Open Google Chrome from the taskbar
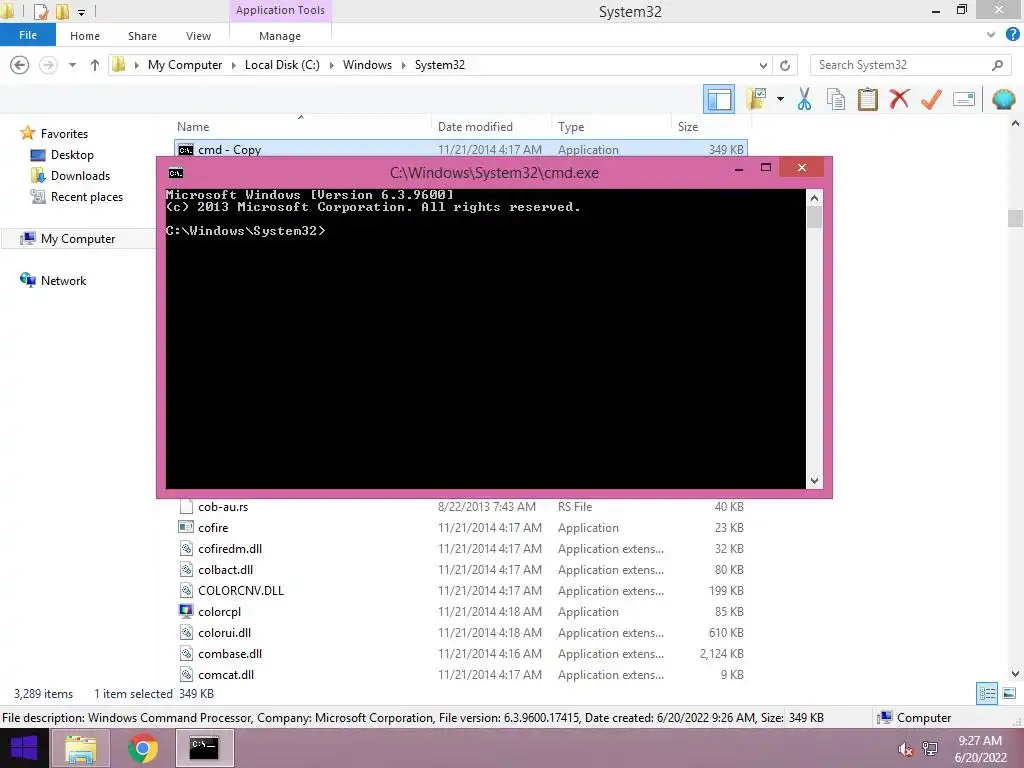 [x=142, y=748]
